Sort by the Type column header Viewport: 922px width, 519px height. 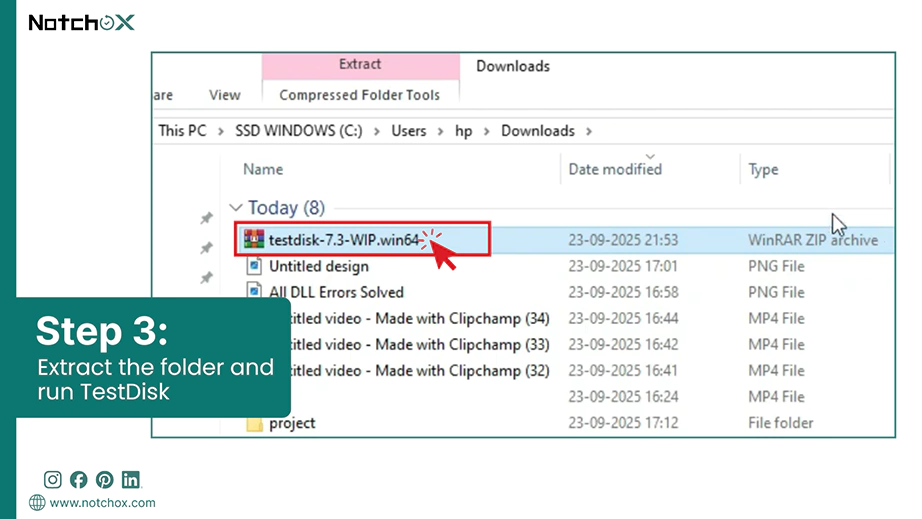click(763, 170)
